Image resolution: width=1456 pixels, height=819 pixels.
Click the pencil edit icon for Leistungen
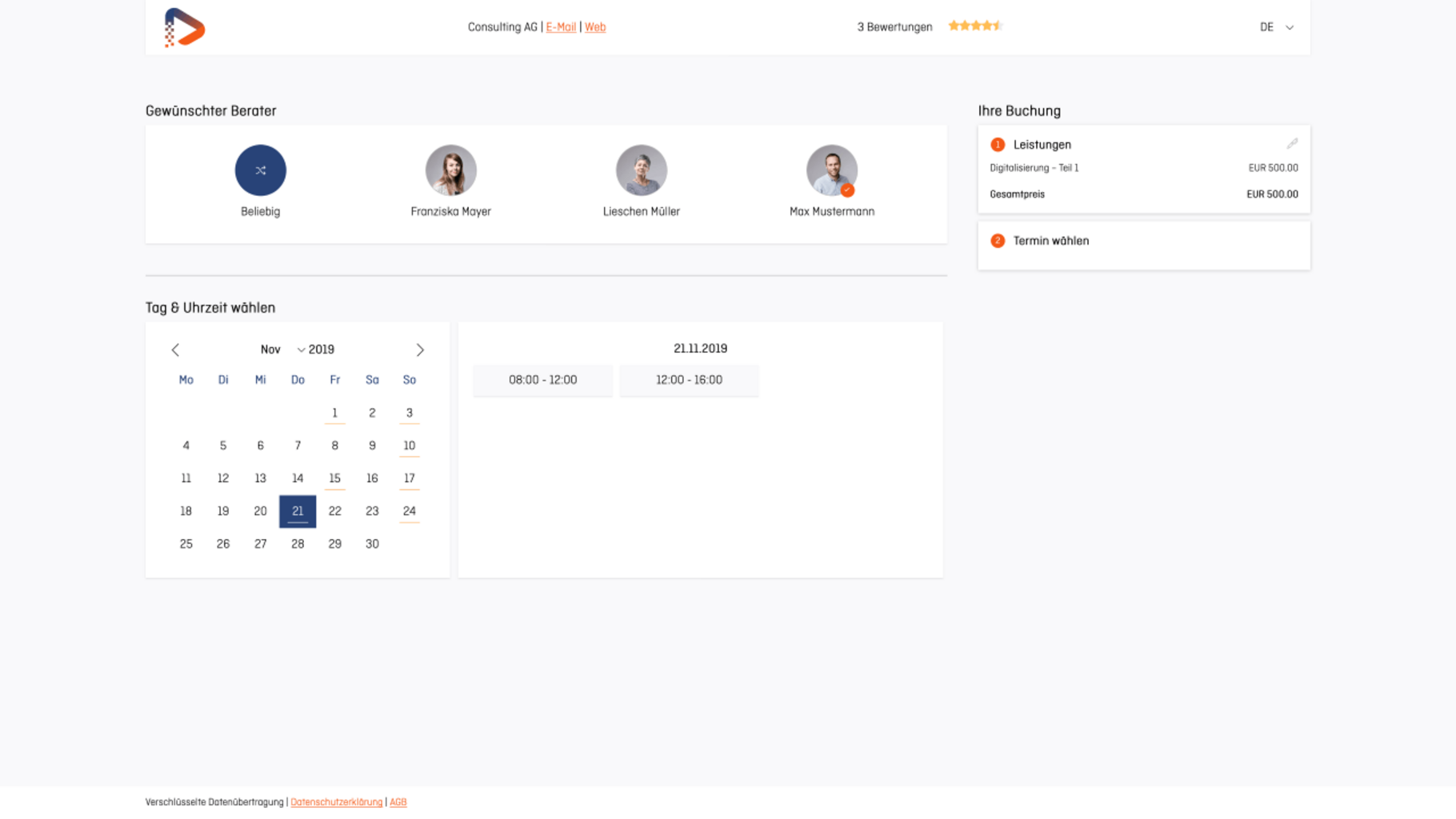click(1291, 144)
